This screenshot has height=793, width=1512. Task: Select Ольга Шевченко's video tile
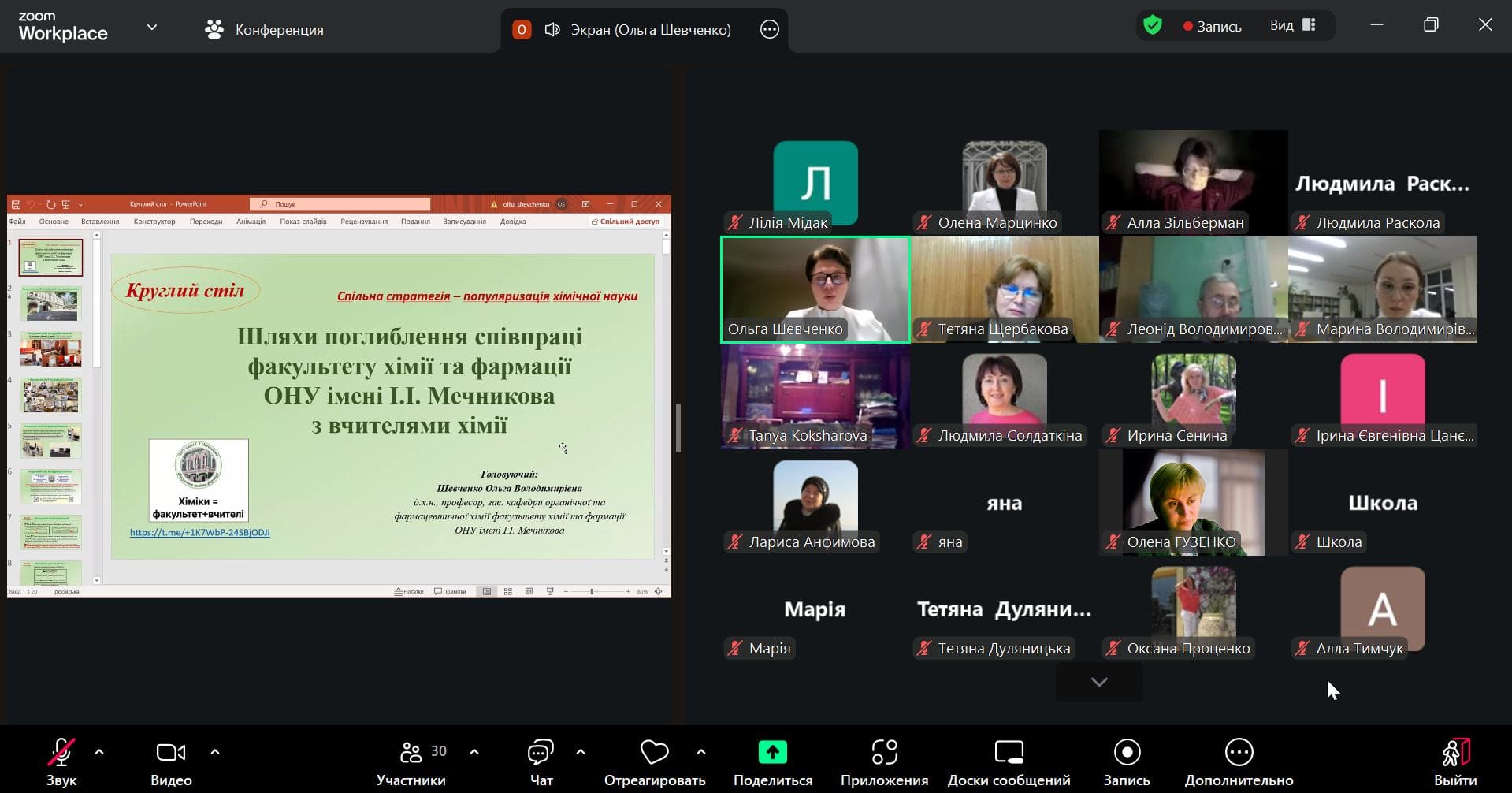815,289
